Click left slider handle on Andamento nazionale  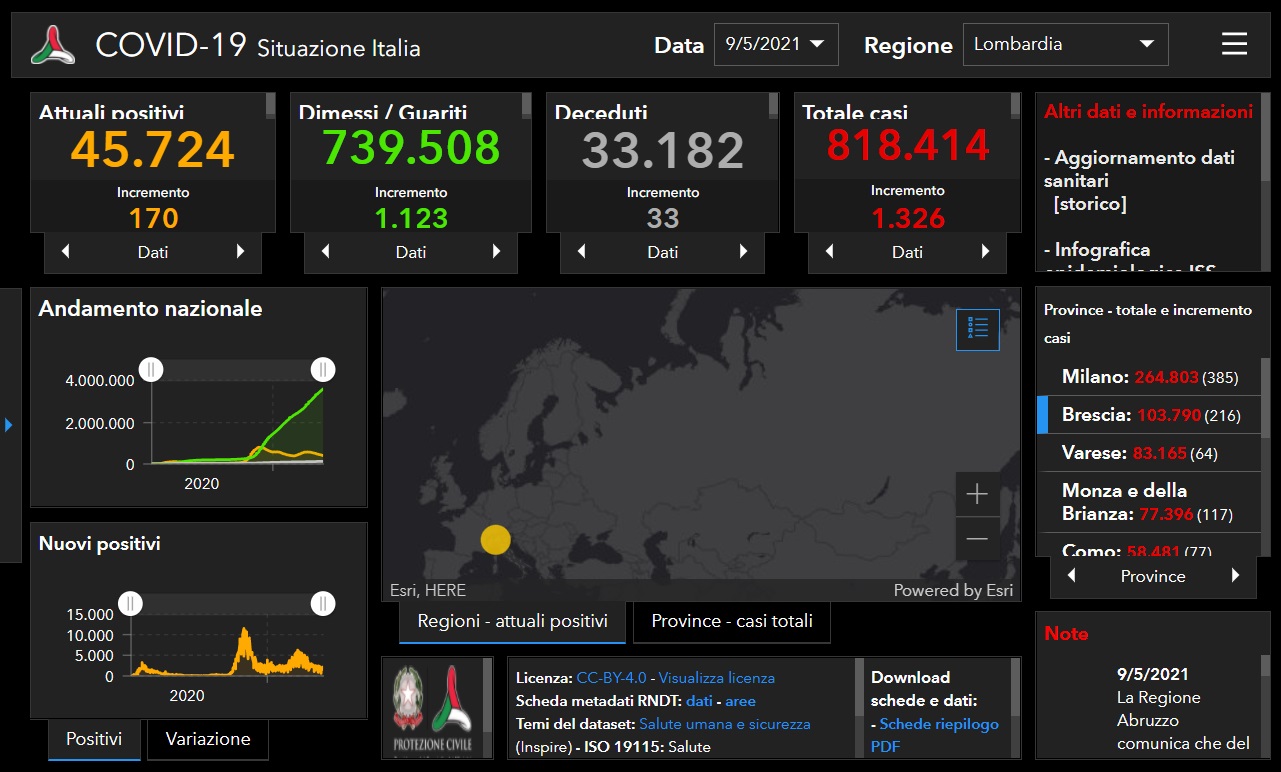[x=150, y=370]
